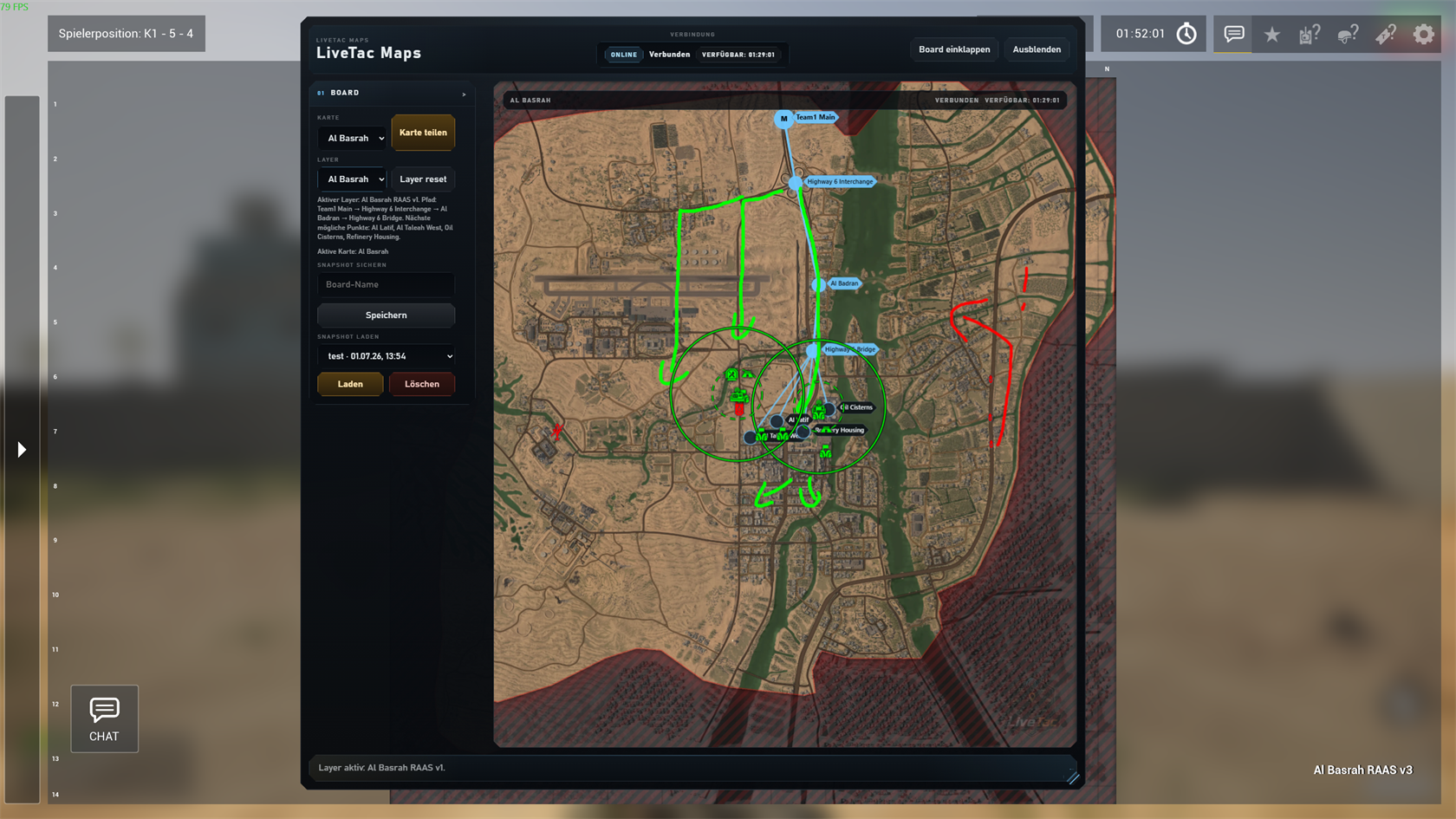Click the red star marker on map

point(557,431)
